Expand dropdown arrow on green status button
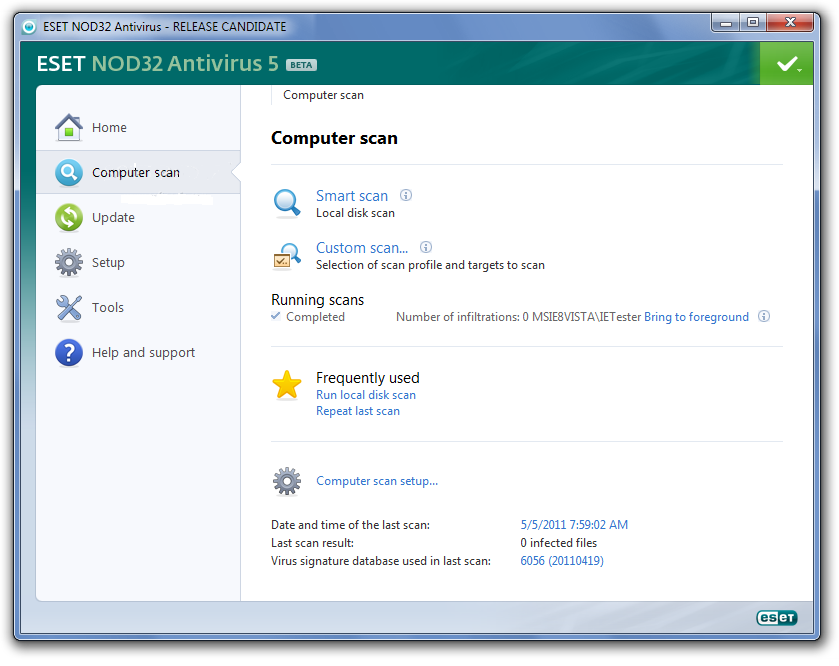839x666 pixels. tap(799, 70)
